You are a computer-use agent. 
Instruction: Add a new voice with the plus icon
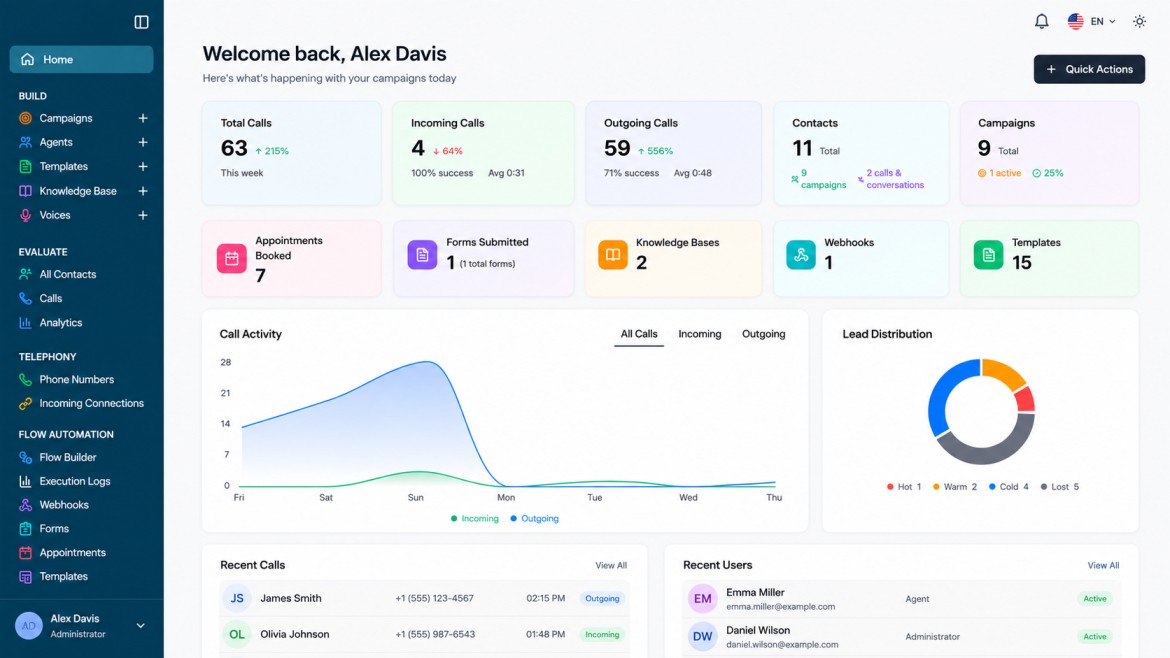coord(143,215)
